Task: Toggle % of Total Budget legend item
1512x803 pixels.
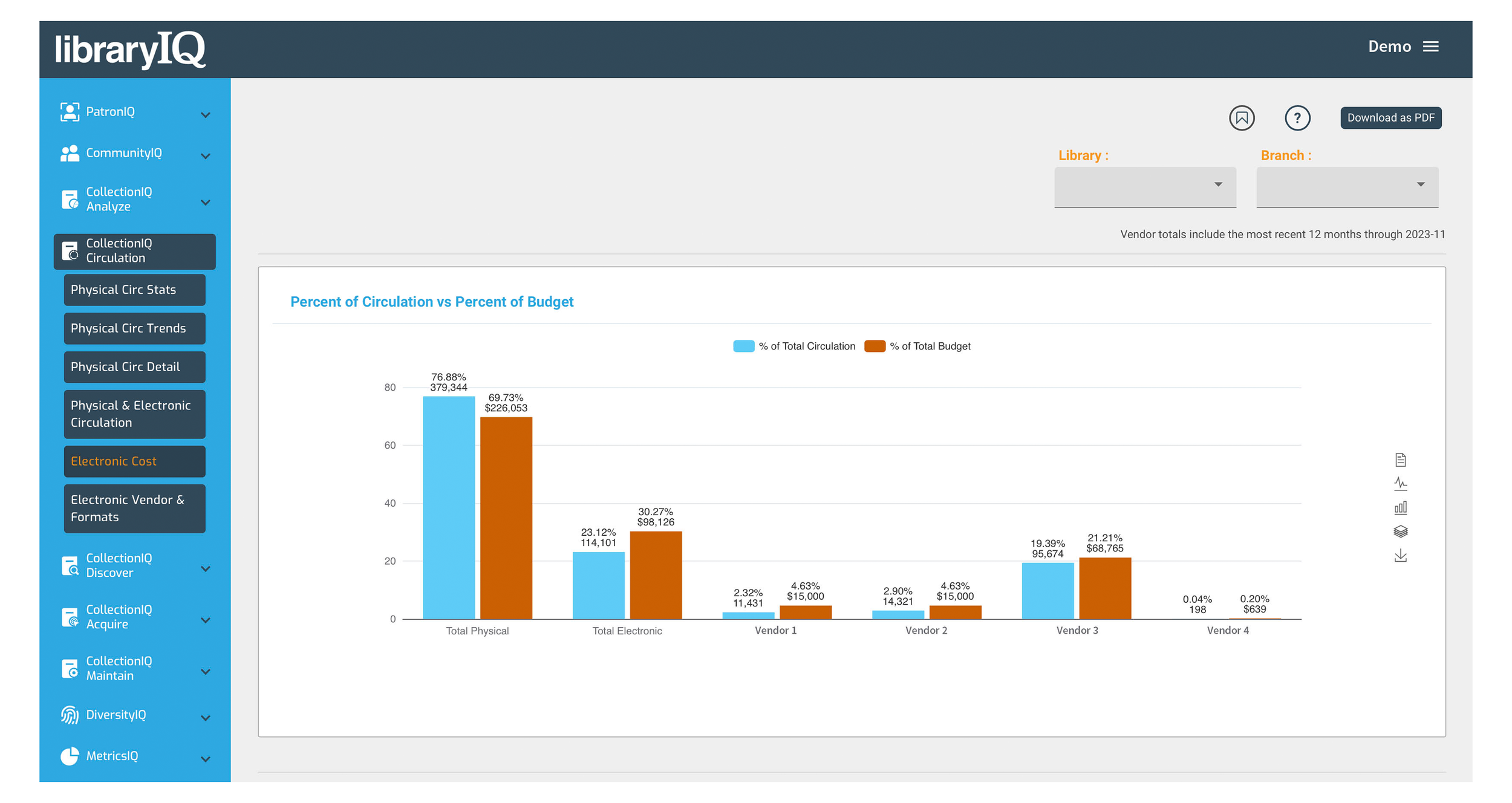Action: click(x=920, y=346)
